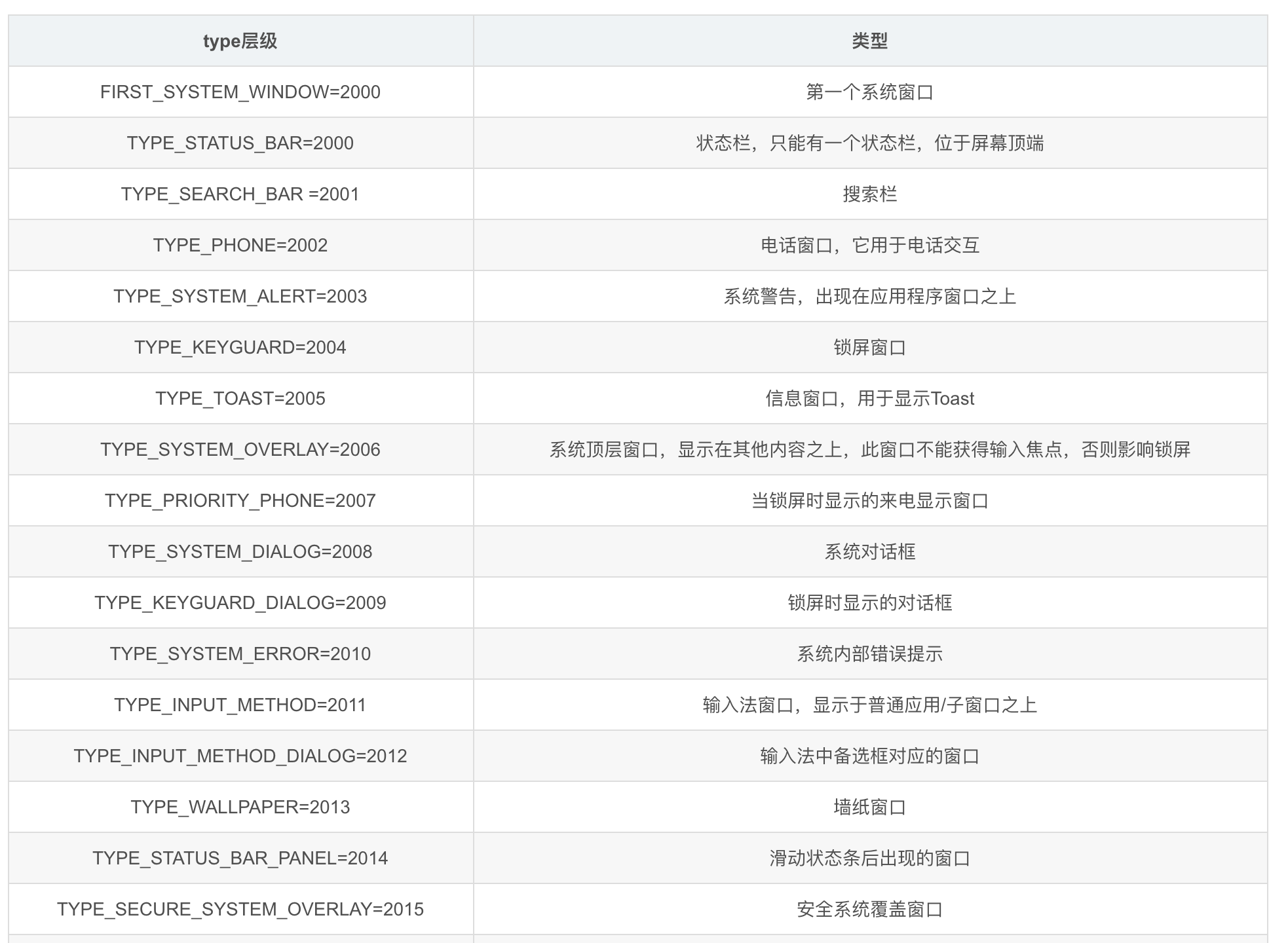Click the FIRST_SYSTEM_WINDOW=2000 cell
Screen dimensions: 1288x943
click(x=240, y=92)
